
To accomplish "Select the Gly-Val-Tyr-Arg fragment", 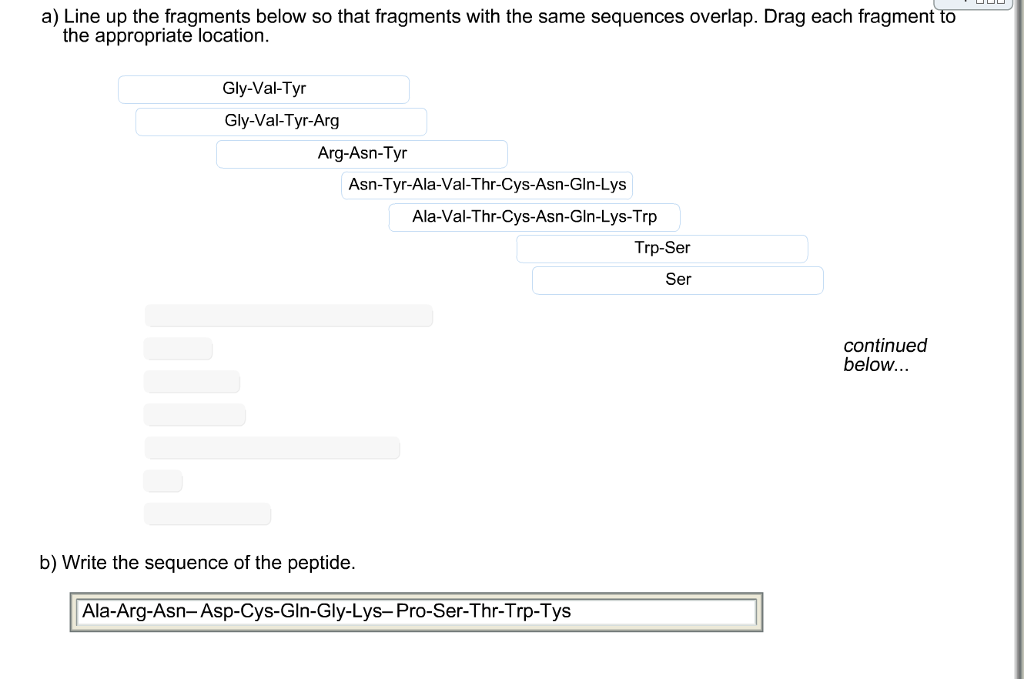I will tap(281, 121).
